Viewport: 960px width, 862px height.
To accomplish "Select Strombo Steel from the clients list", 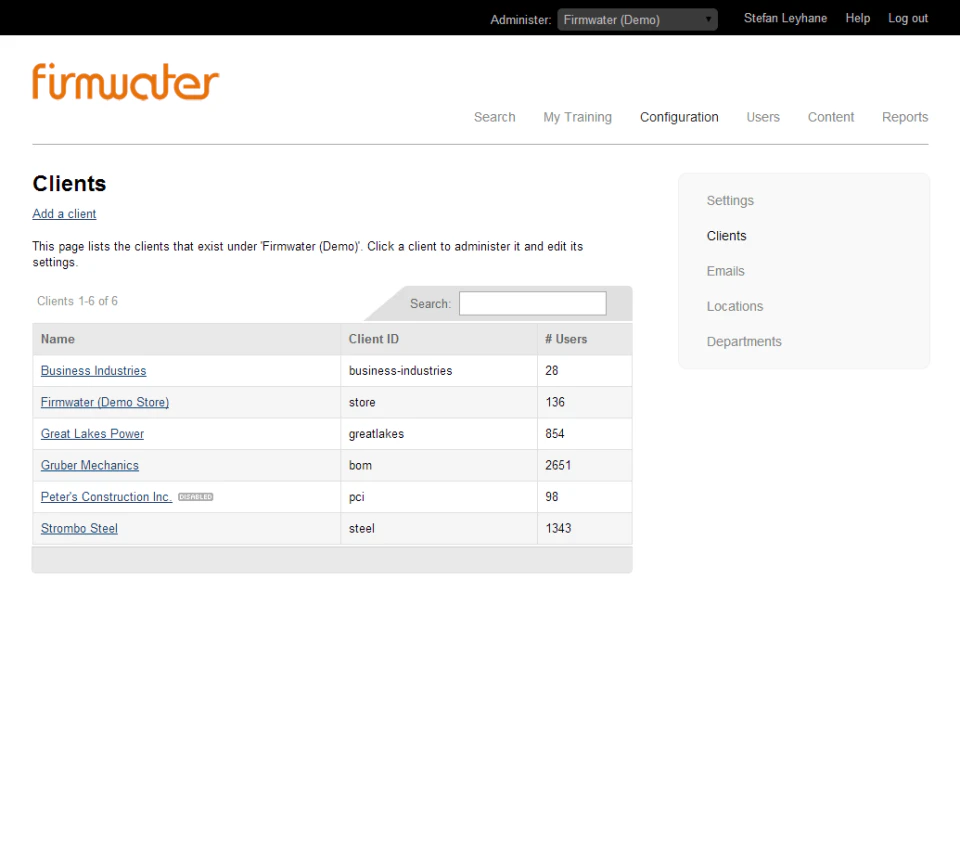I will tap(79, 528).
